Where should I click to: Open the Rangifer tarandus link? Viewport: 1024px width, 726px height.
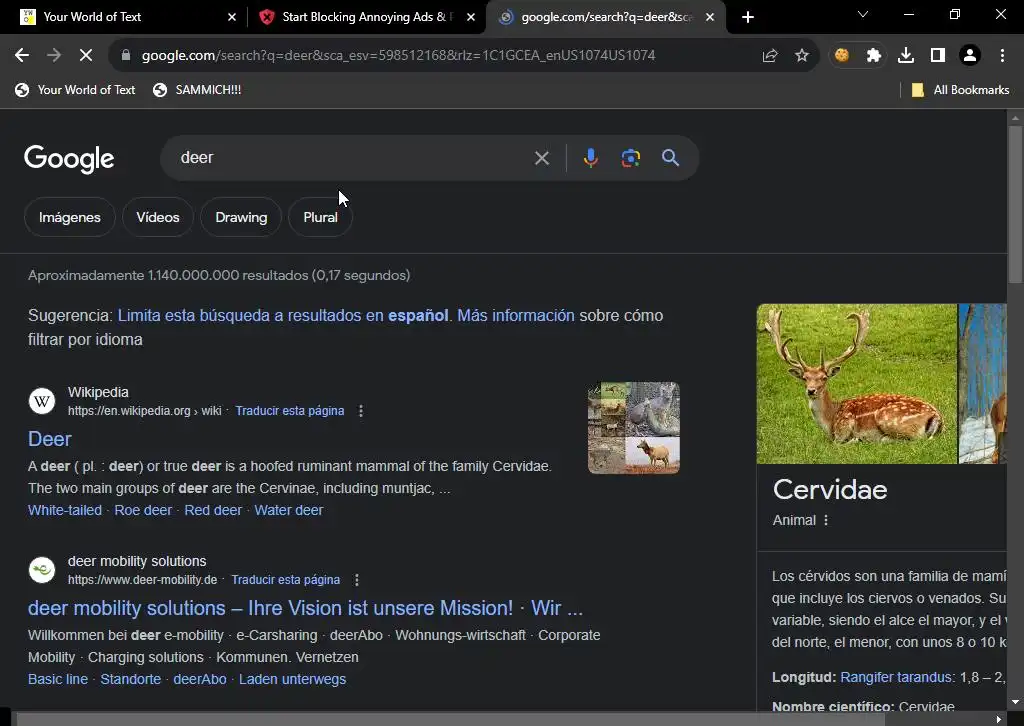coord(896,677)
